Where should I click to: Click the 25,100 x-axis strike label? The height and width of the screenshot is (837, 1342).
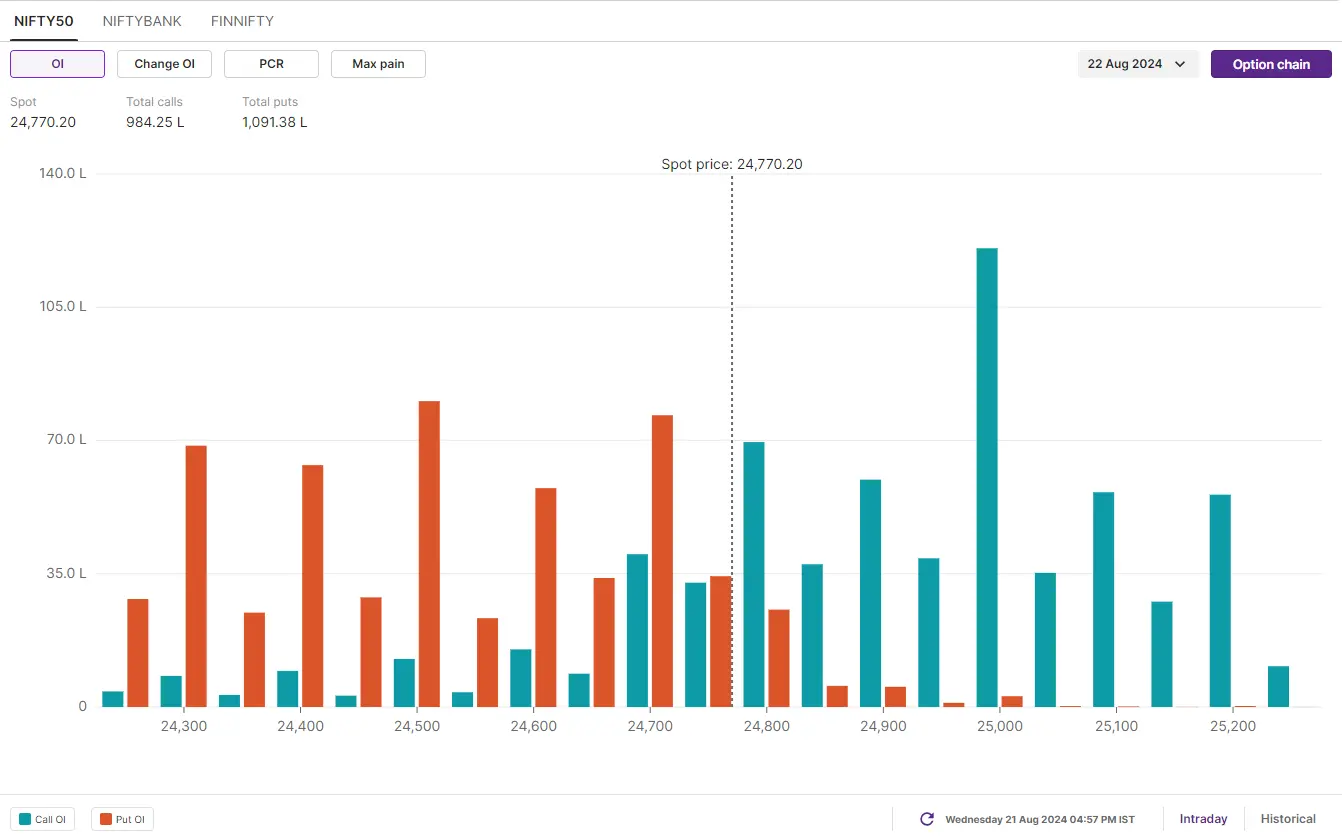[1116, 726]
